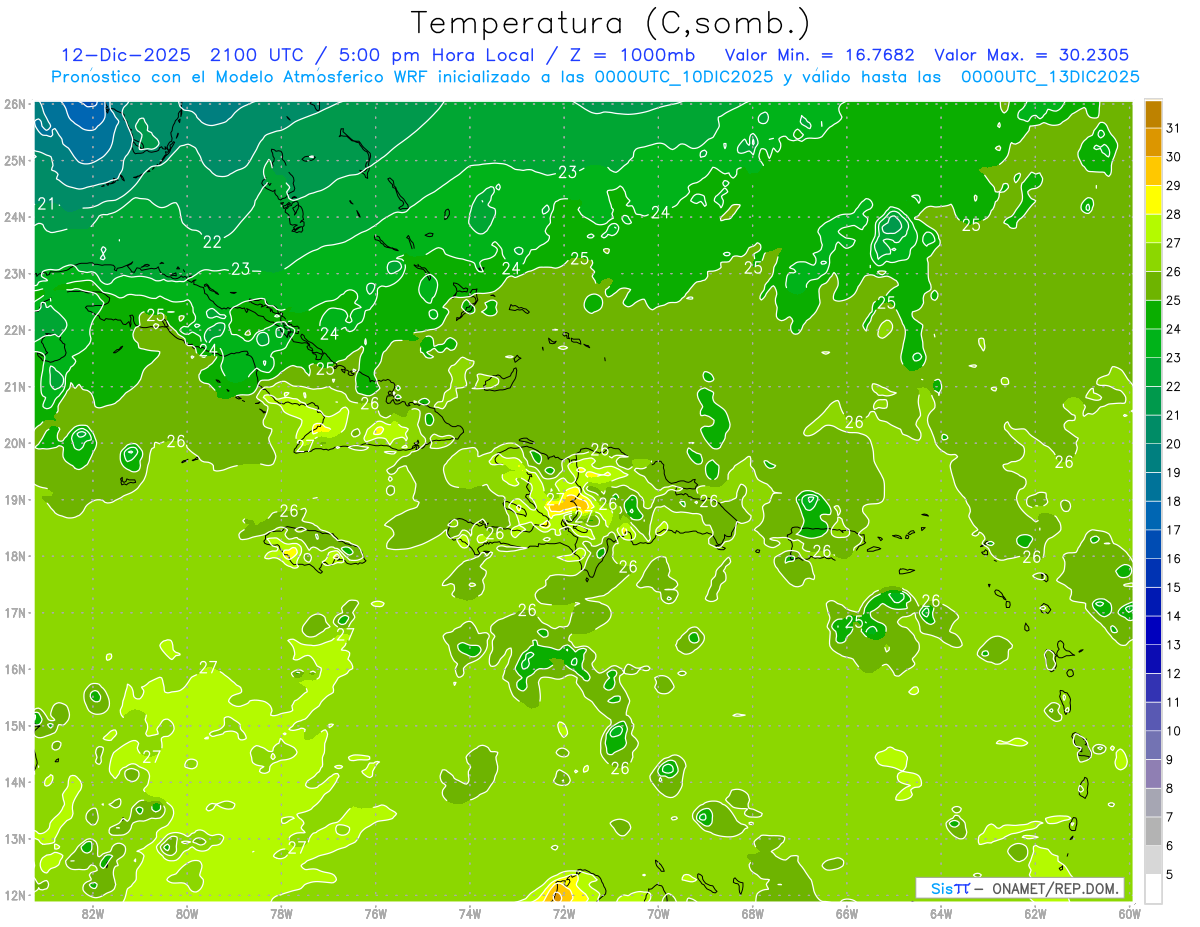Click the colorbar value label '28'
The image size is (1200, 927).
tap(1173, 214)
